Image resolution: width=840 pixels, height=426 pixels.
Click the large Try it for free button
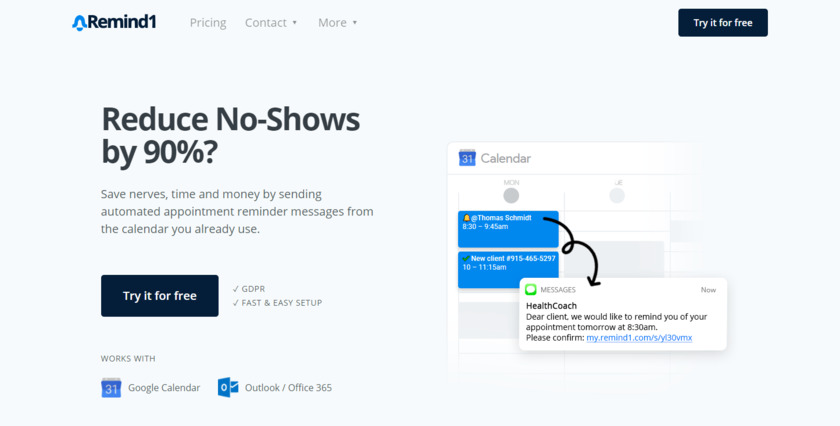tap(160, 296)
